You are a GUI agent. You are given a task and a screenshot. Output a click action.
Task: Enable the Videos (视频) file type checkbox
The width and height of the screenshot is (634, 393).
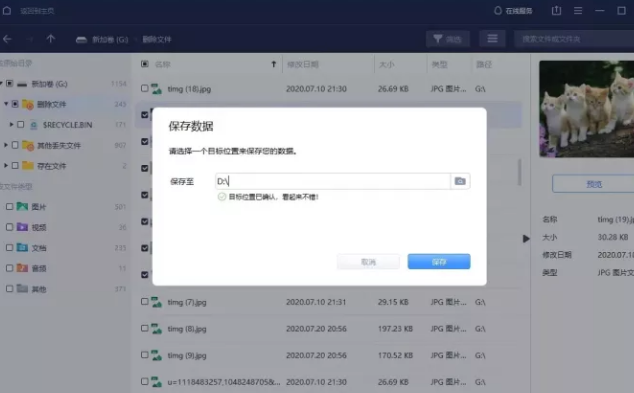pos(9,227)
